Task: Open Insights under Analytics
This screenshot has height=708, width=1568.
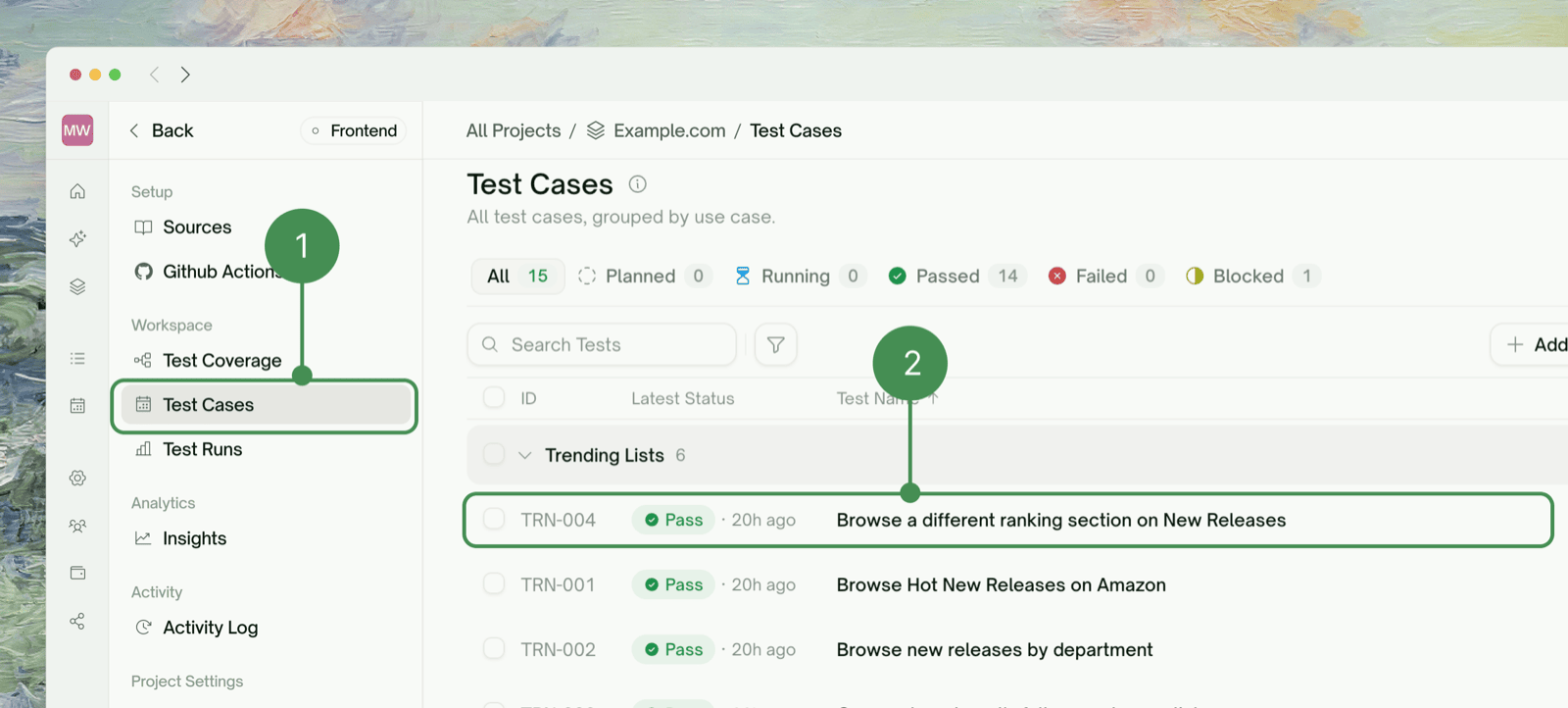Action: coord(180,538)
